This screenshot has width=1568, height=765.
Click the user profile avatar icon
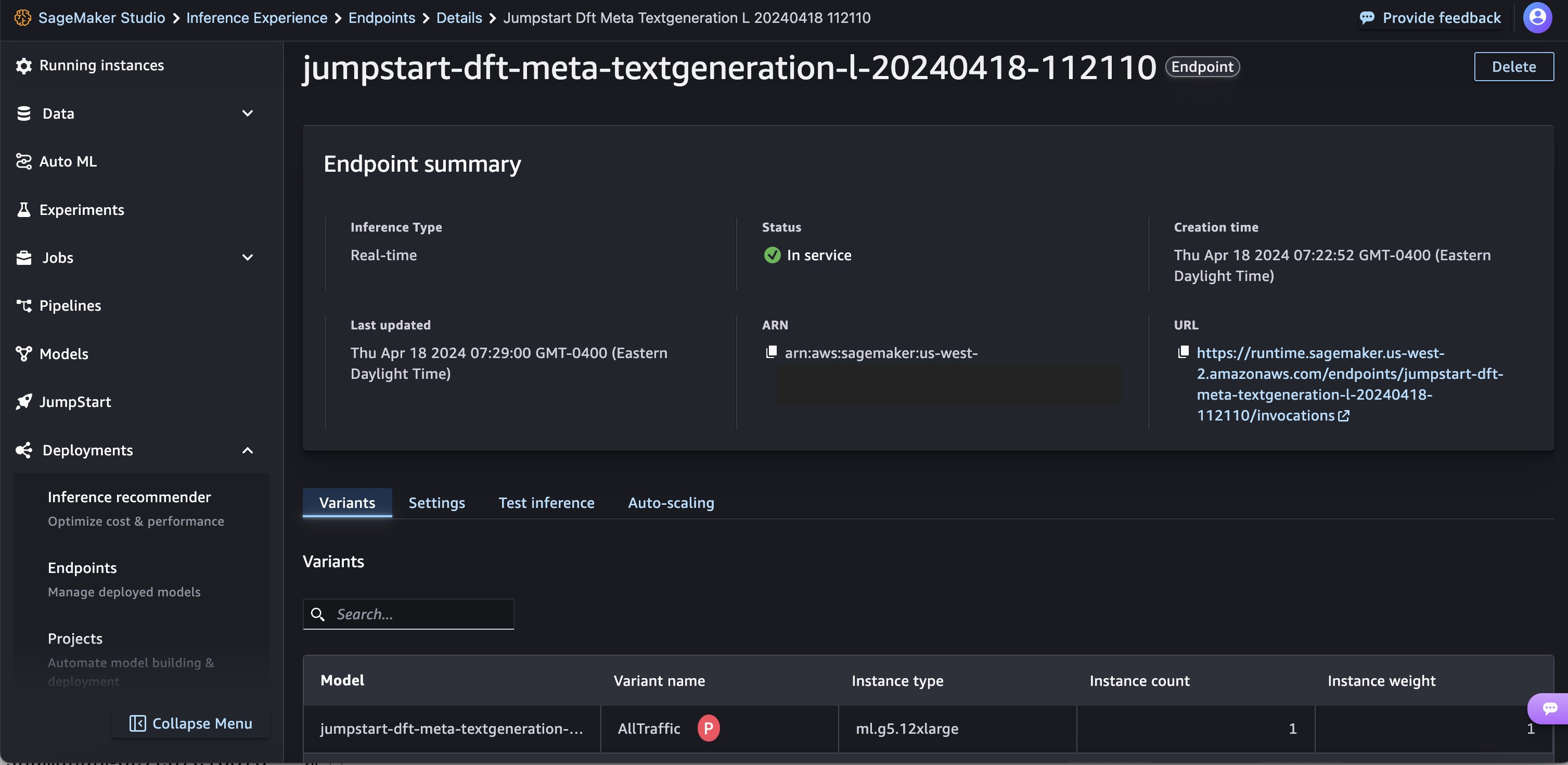pyautogui.click(x=1537, y=18)
